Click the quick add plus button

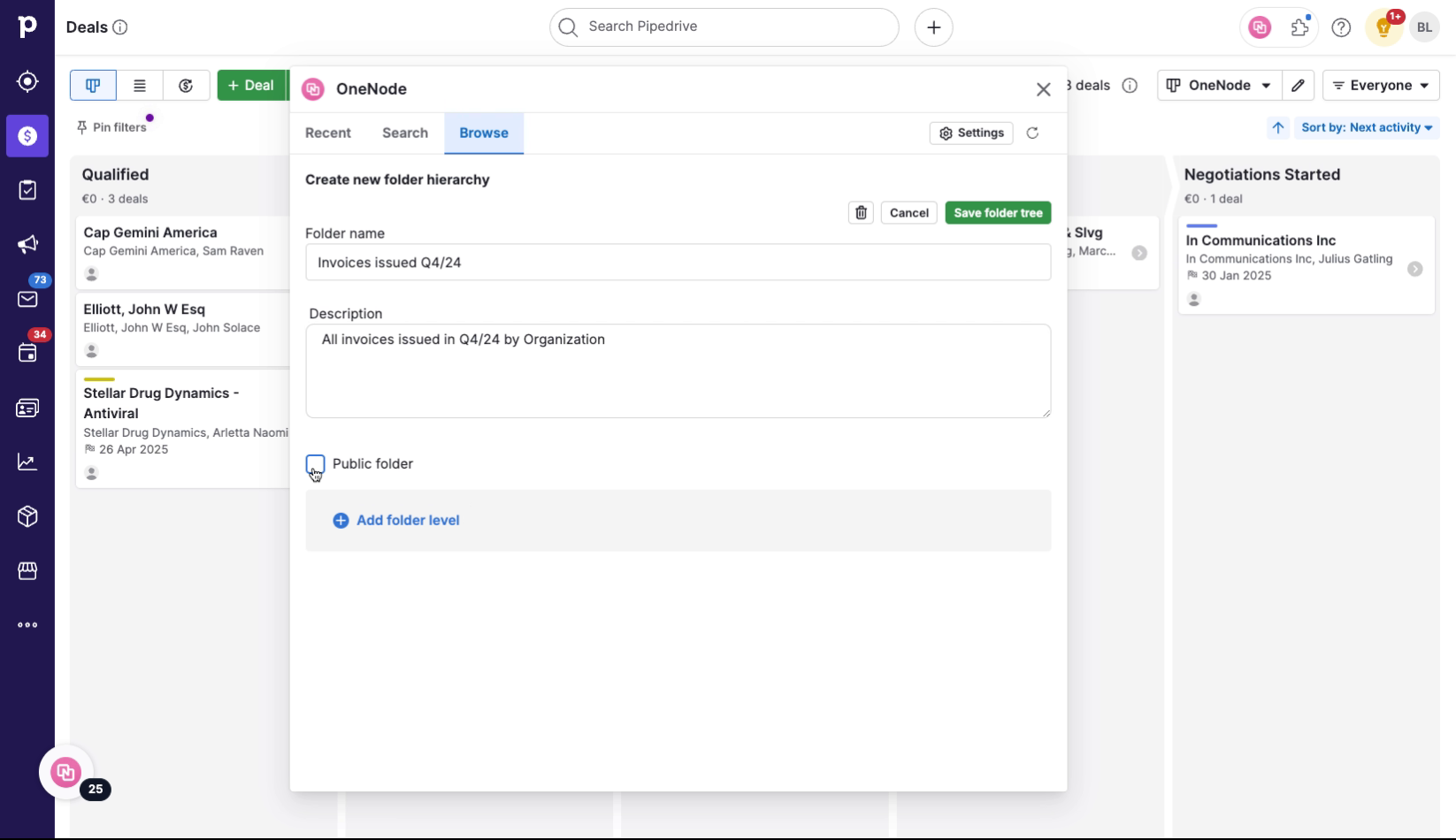(933, 27)
